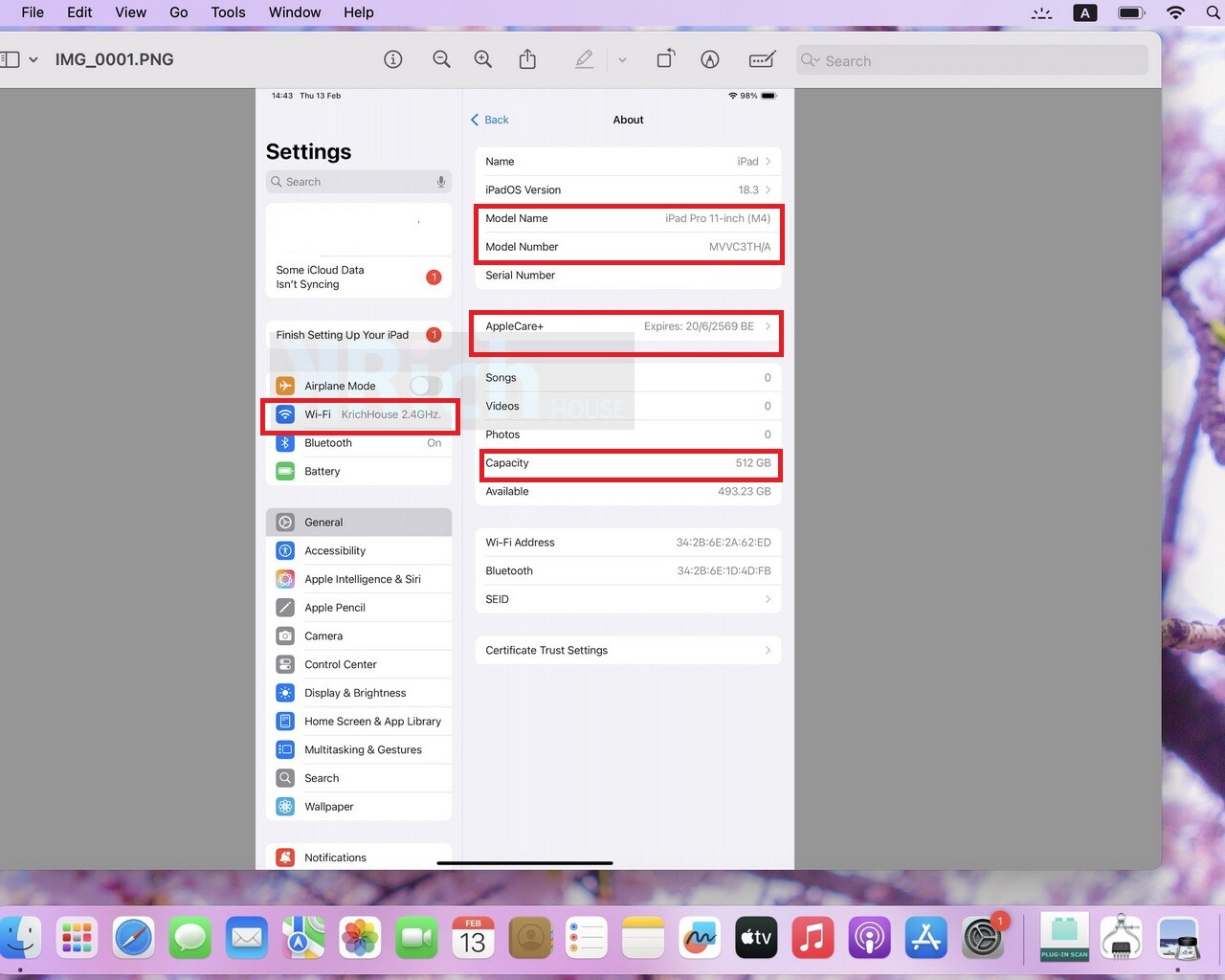Image resolution: width=1225 pixels, height=980 pixels.
Task: Open the Wallpaper settings row
Action: coord(359,807)
